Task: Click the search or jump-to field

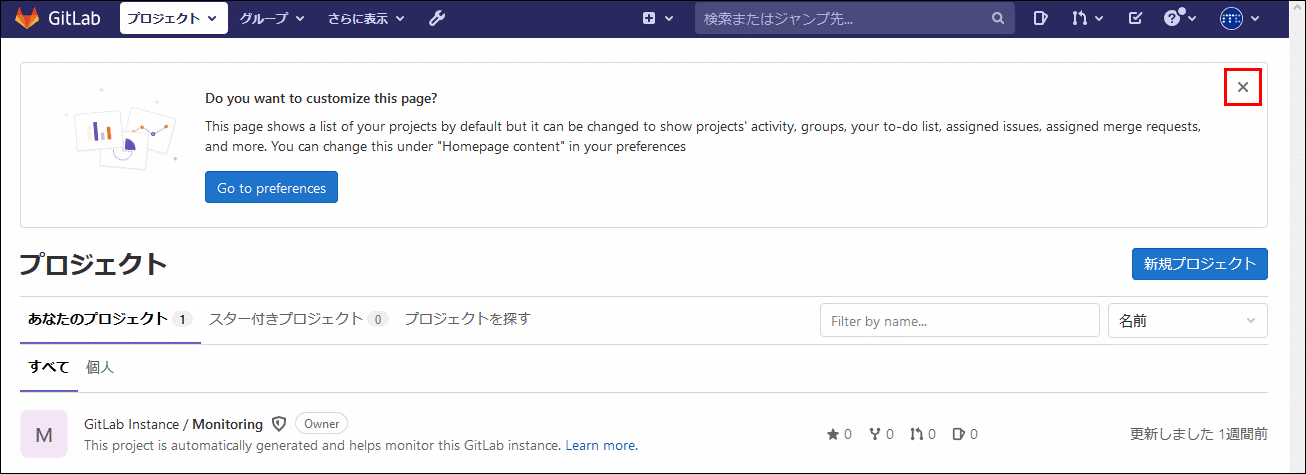Action: click(x=855, y=18)
